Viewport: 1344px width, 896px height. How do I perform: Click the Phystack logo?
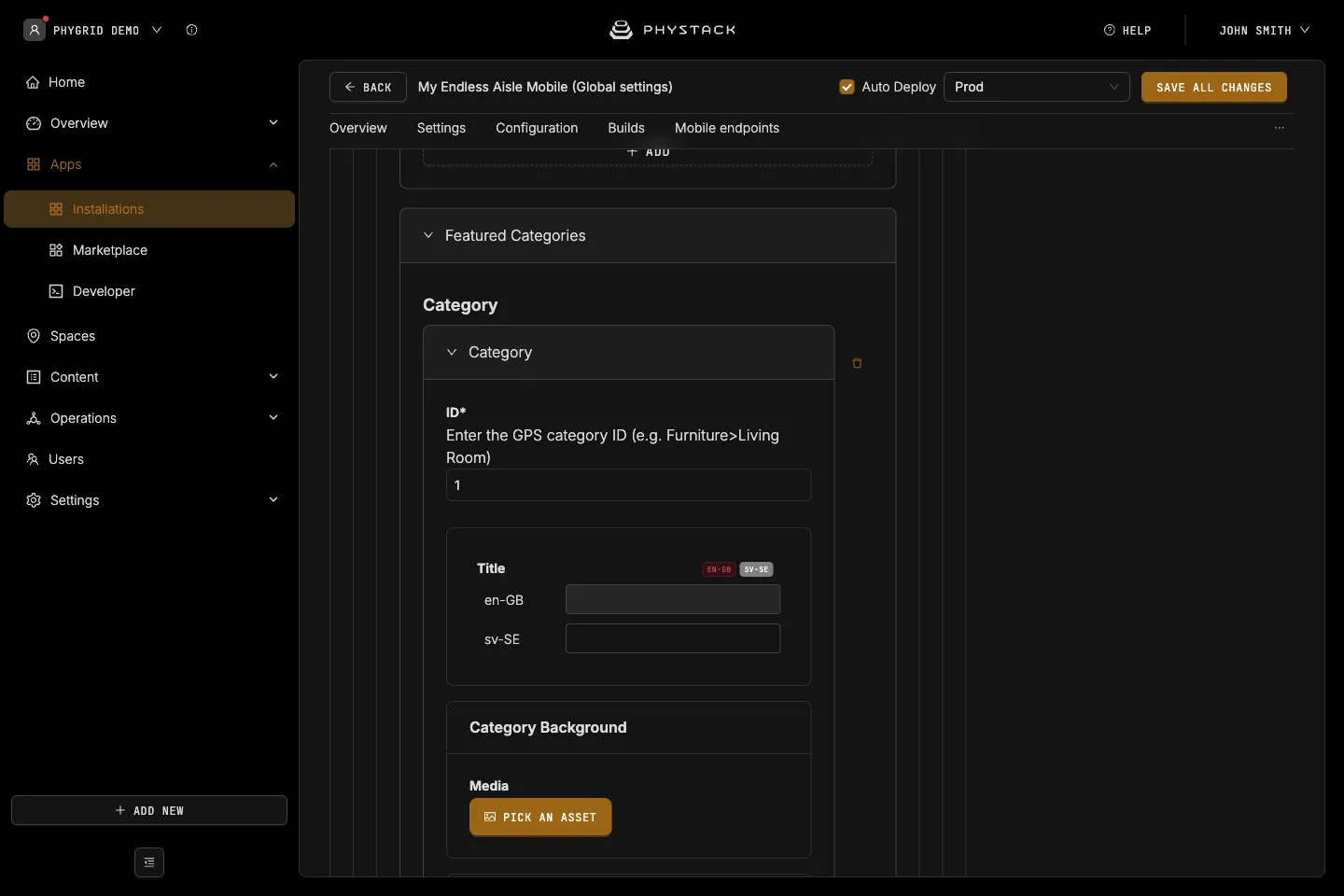(672, 30)
